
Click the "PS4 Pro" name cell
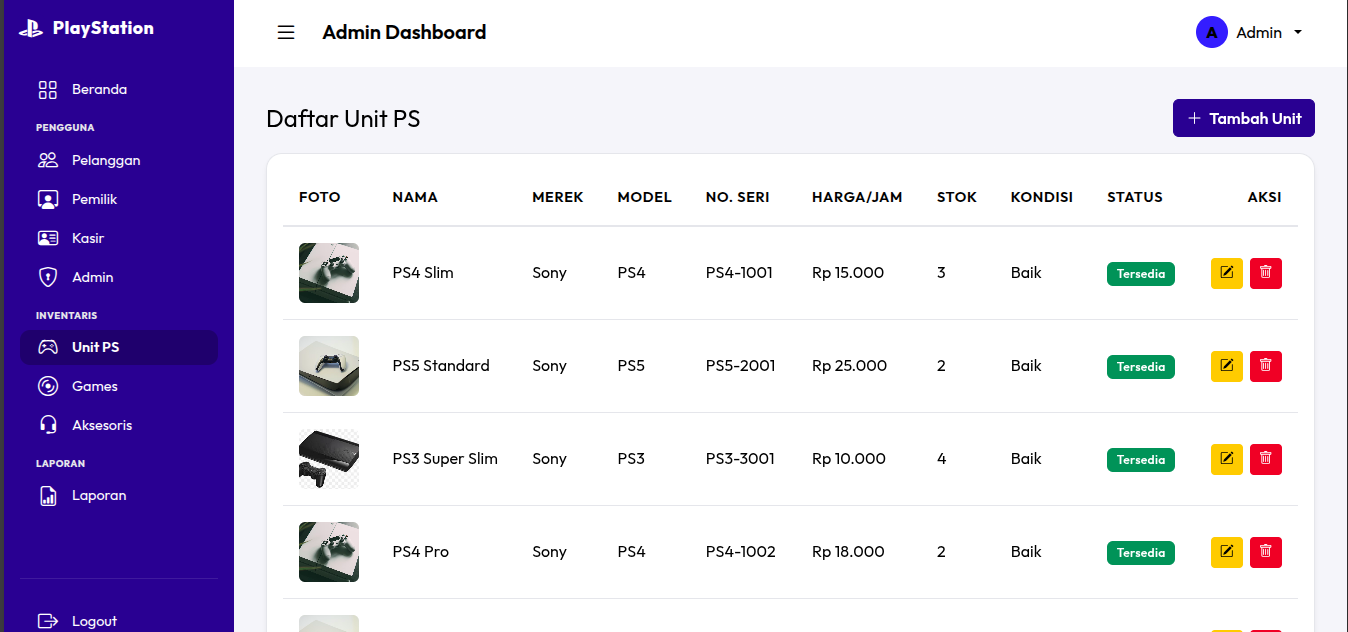click(421, 552)
